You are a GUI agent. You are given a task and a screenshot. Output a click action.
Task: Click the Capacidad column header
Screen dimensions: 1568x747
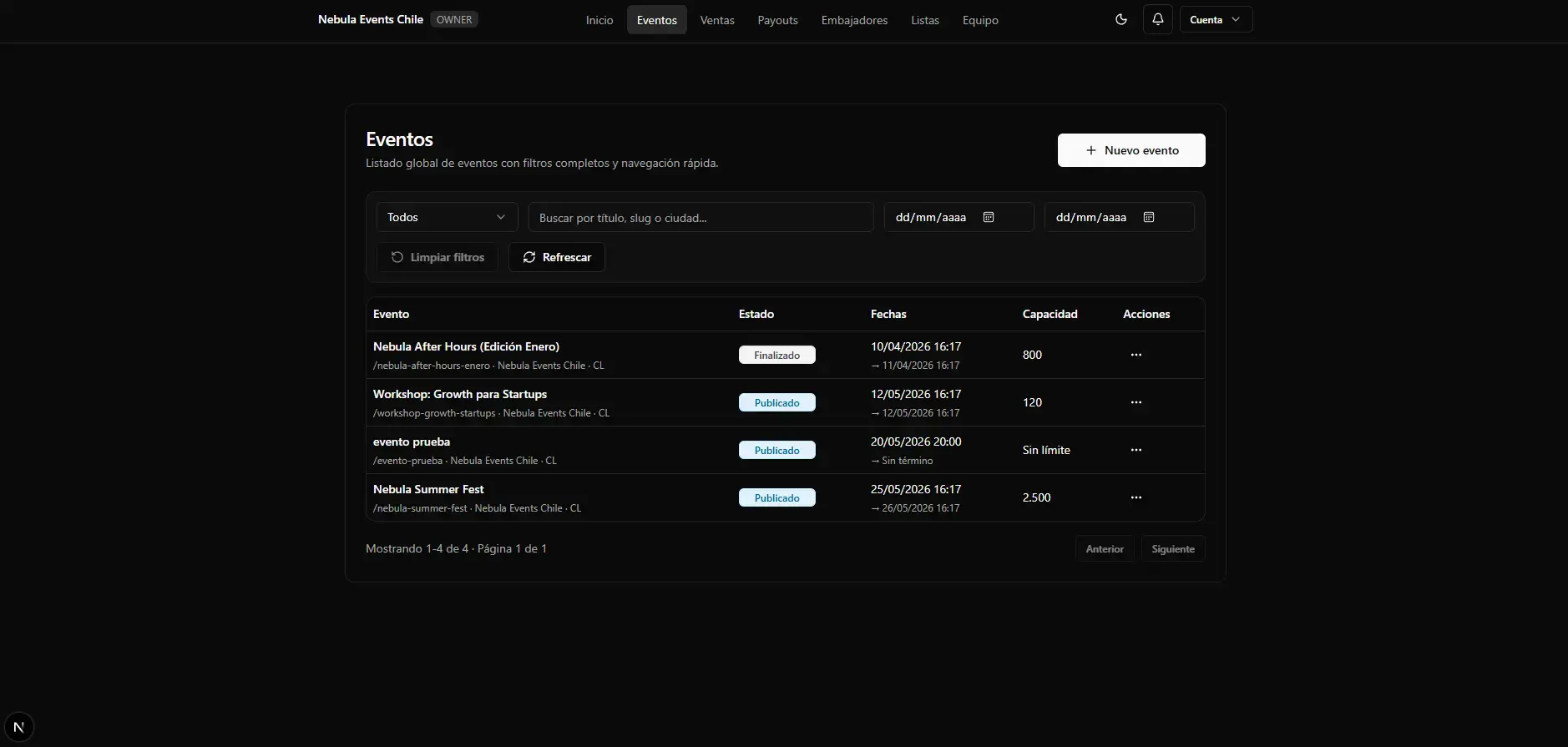1050,314
